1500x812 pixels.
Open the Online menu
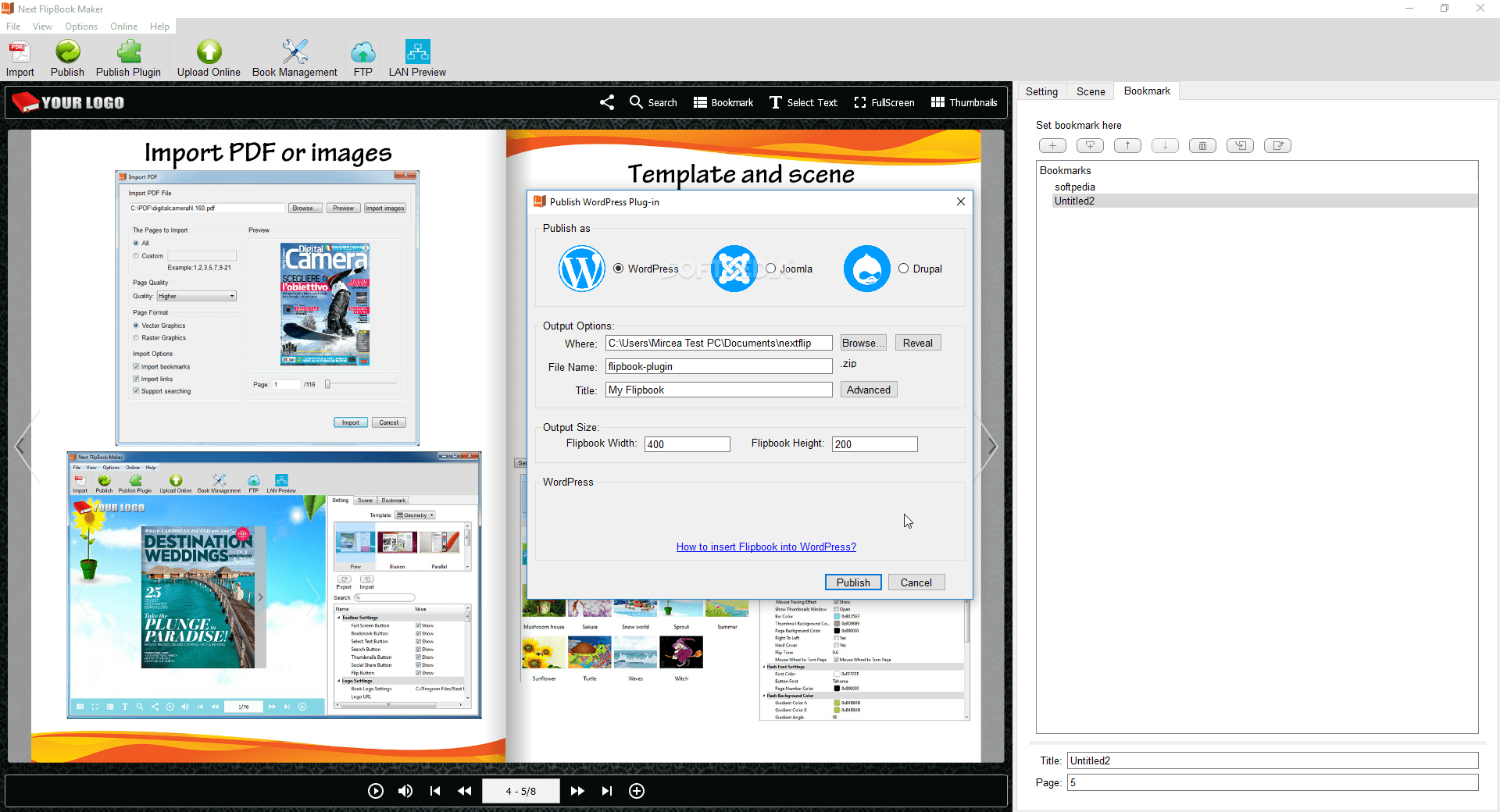pos(123,27)
